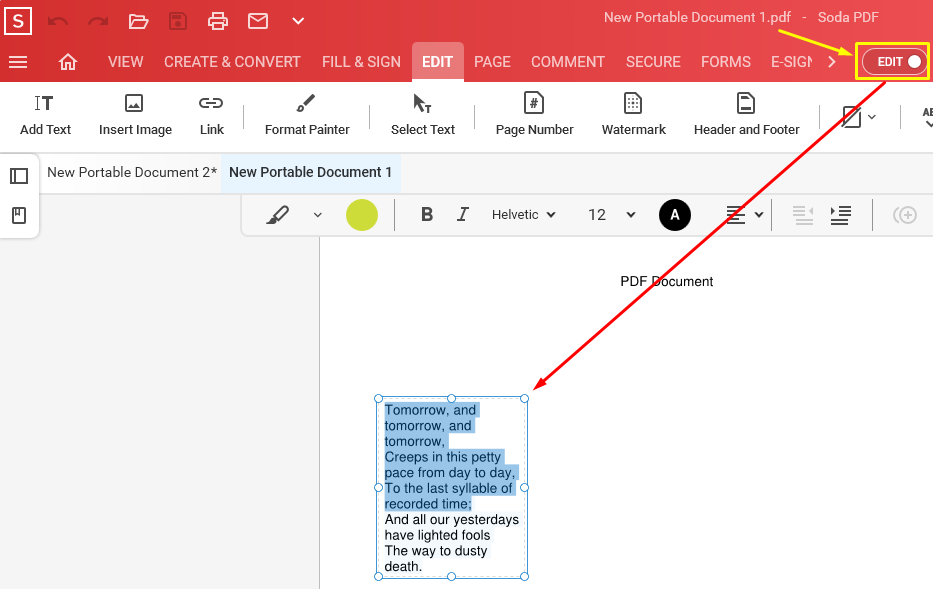Open the CREATE & CONVERT tab
The image size is (933, 589).
(x=232, y=62)
